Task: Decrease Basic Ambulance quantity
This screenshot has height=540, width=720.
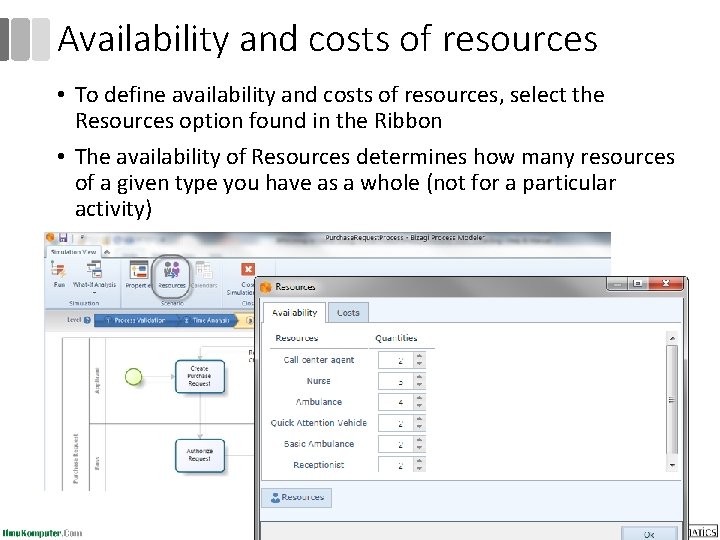Action: 419,448
